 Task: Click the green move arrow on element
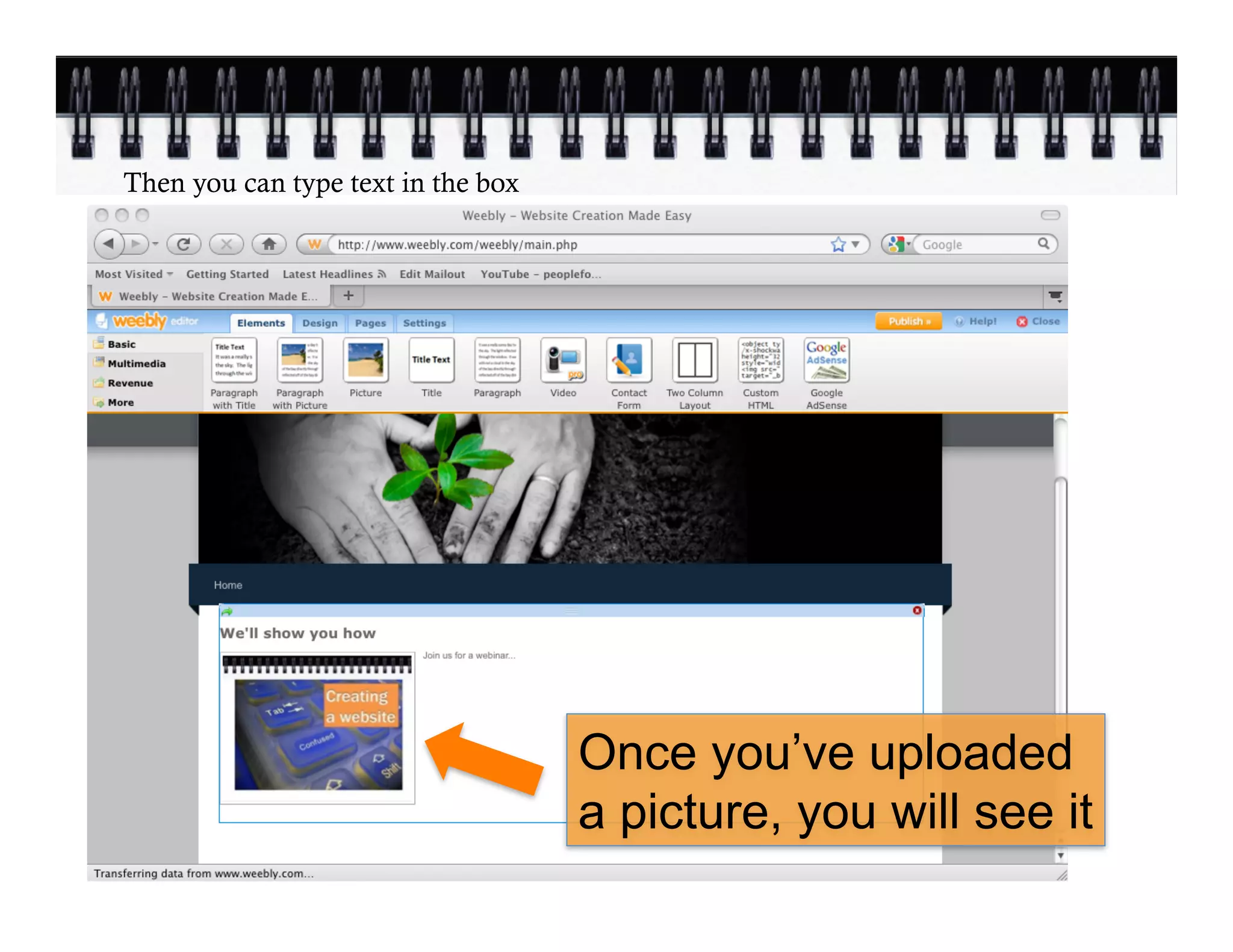(x=227, y=611)
